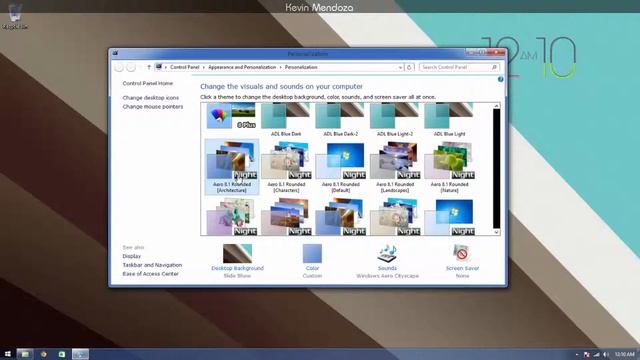640x360 pixels.
Task: Show hidden system tray icons
Action: point(577,354)
